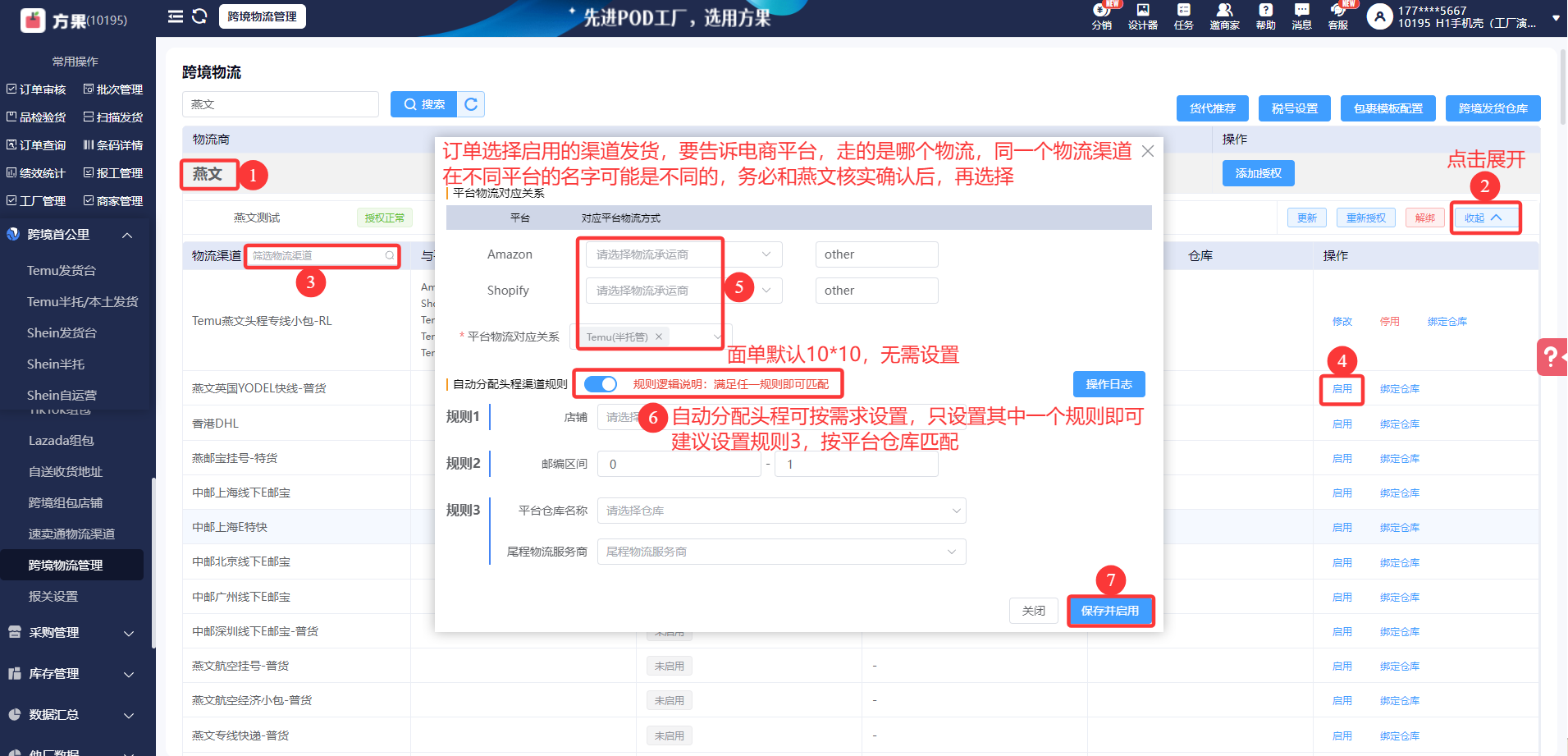Open the 邀商家 icon in top bar

point(1224,16)
